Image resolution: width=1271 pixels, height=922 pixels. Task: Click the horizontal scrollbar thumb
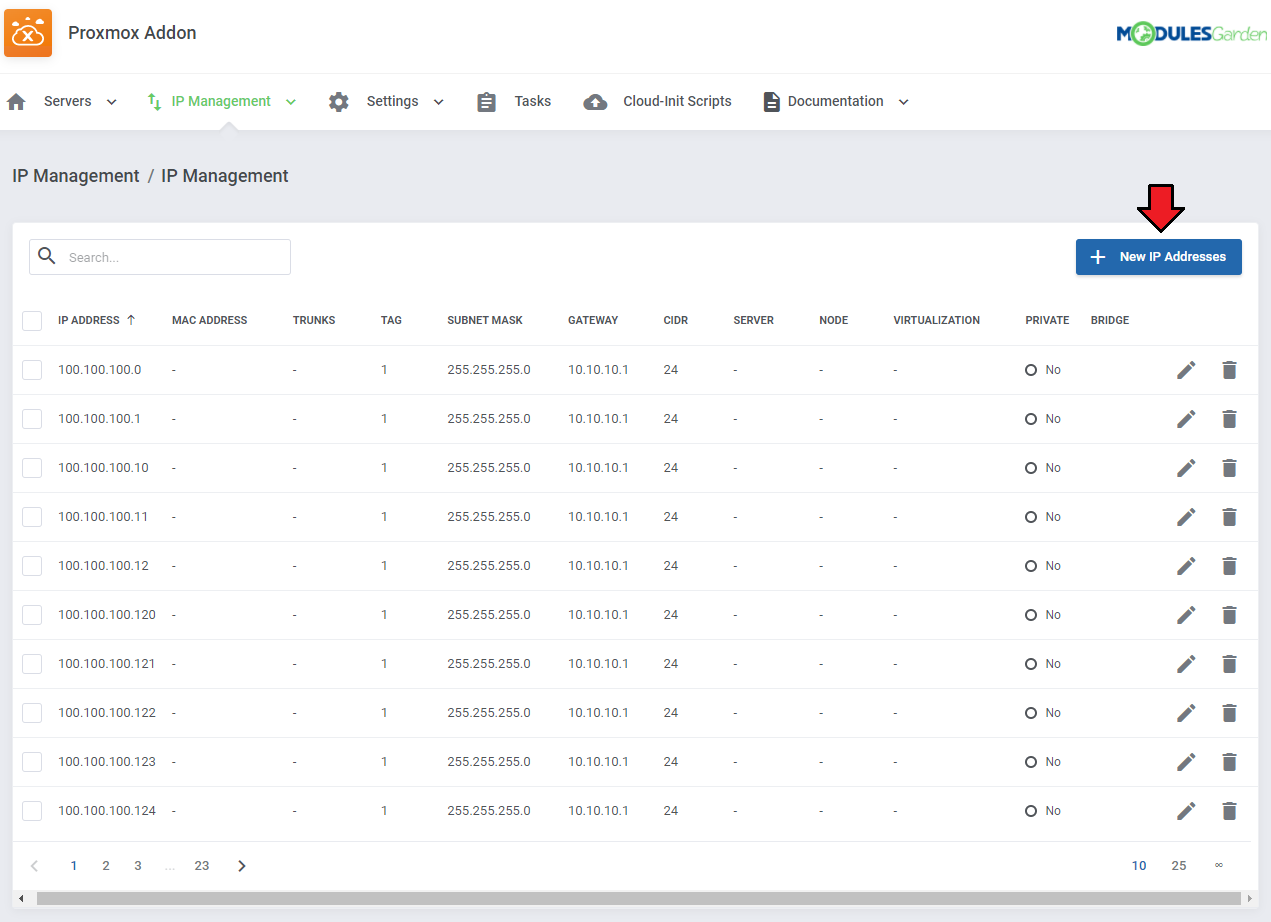[639, 899]
